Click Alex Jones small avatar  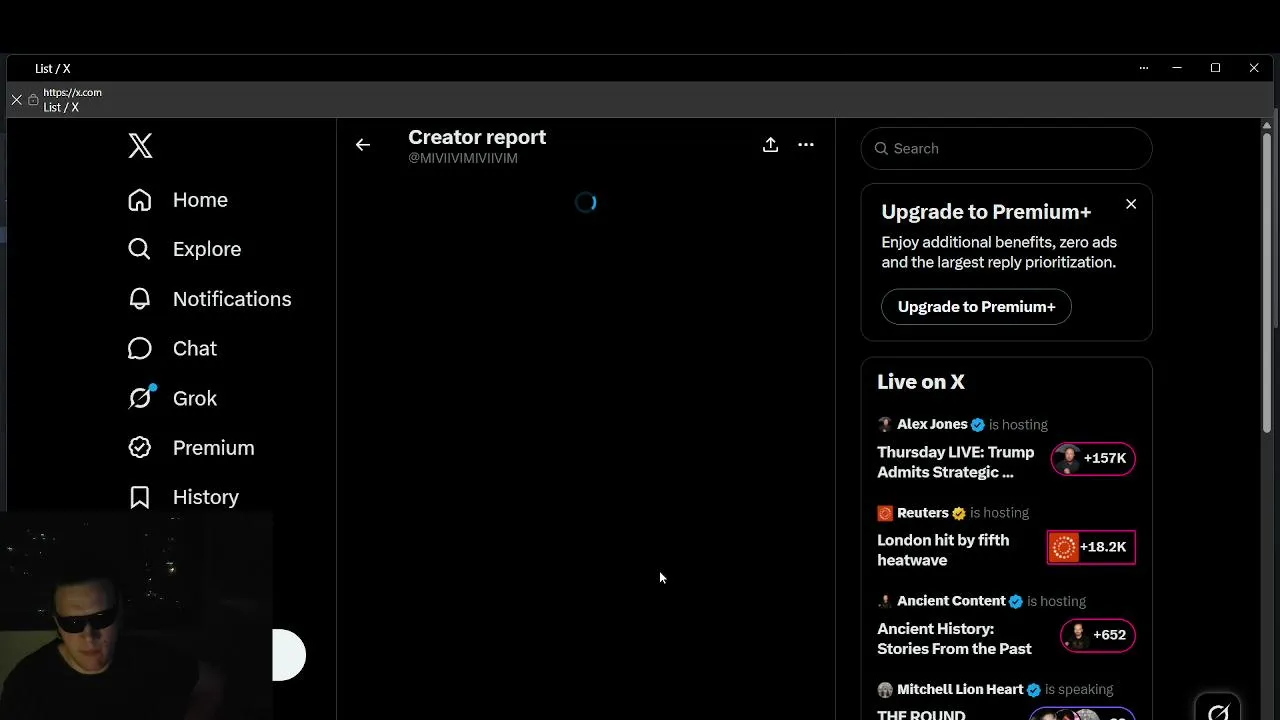coord(884,425)
